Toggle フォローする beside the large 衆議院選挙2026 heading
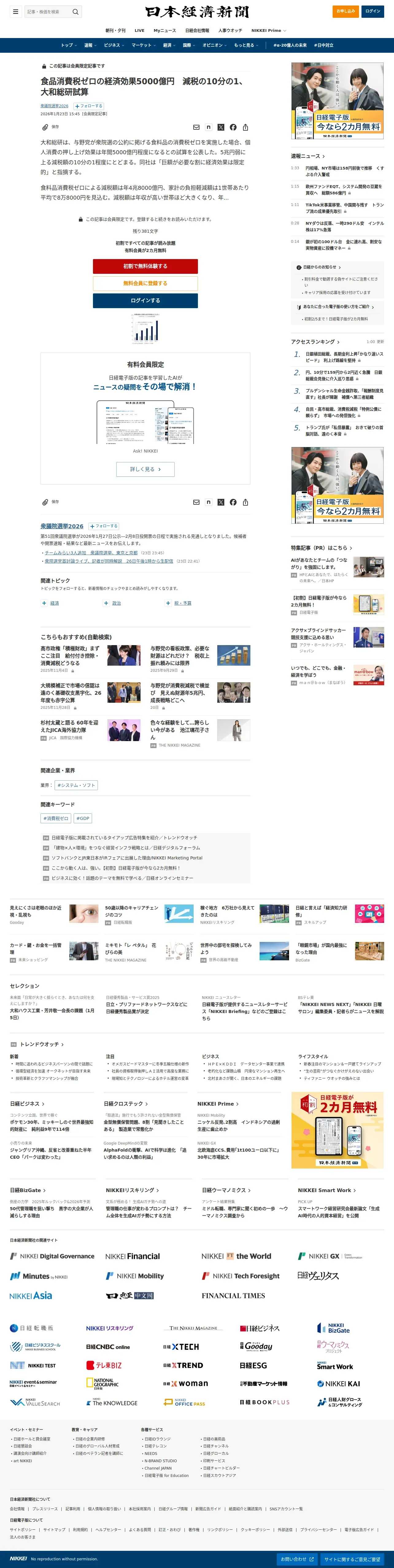Viewport: 394px width, 1568px height. (x=103, y=526)
